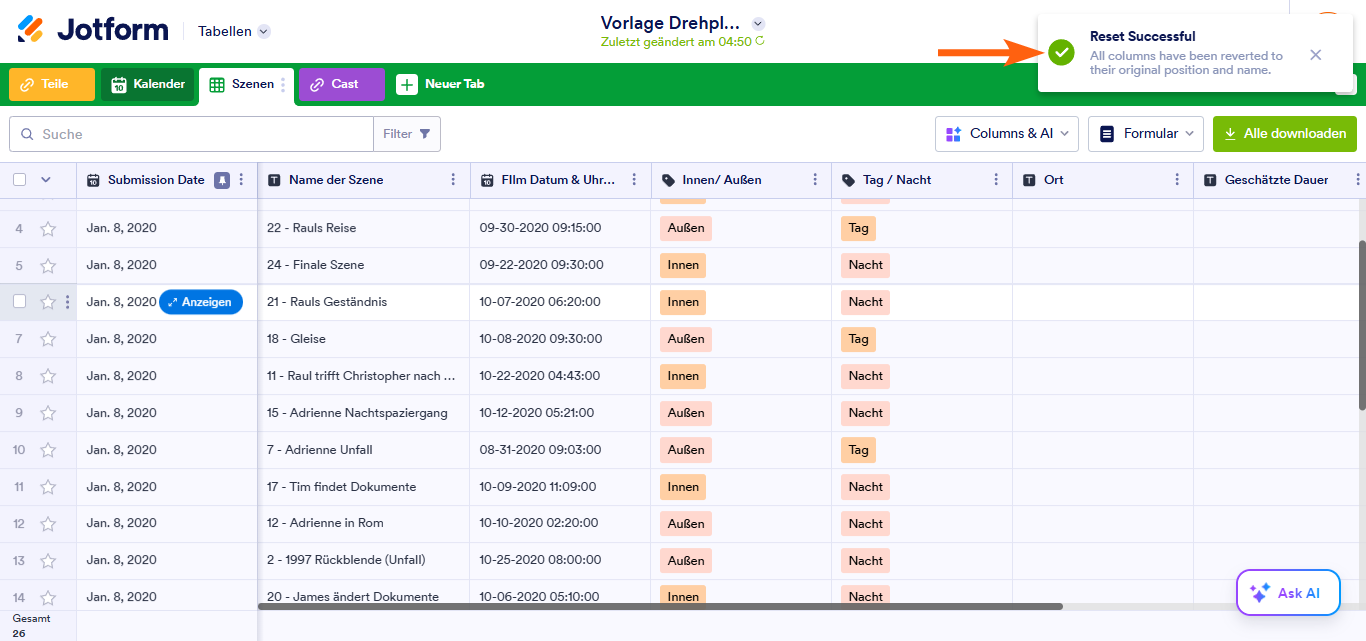Click the pin icon on Submission Date column
The height and width of the screenshot is (641, 1366).
(x=222, y=180)
